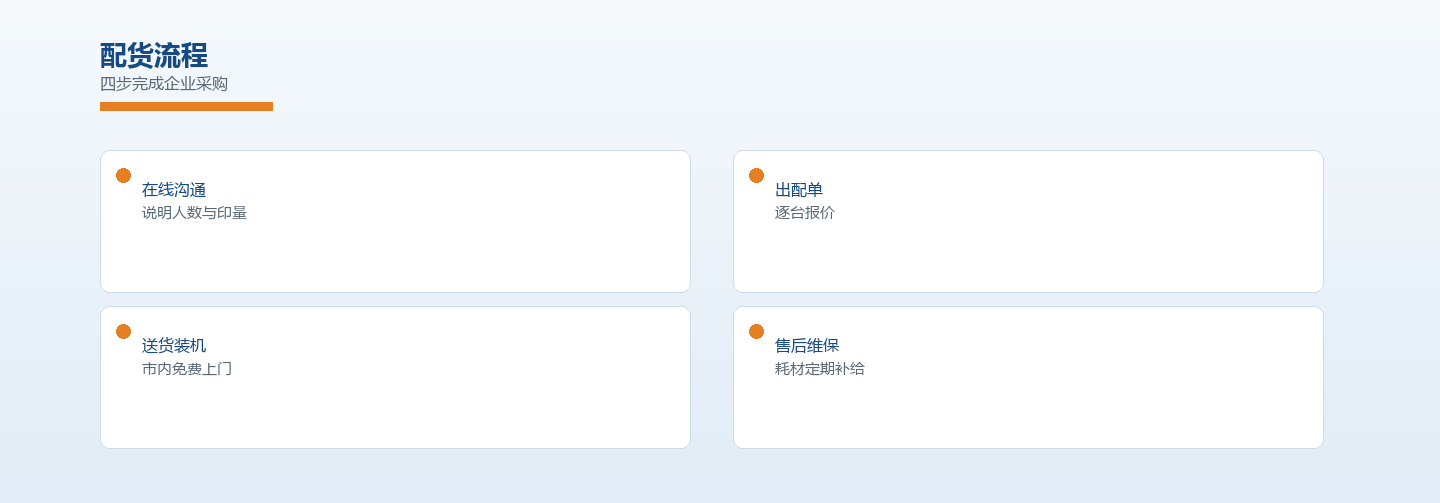Click the orange dot beside 在线沟通
The height and width of the screenshot is (503, 1440).
pos(123,175)
